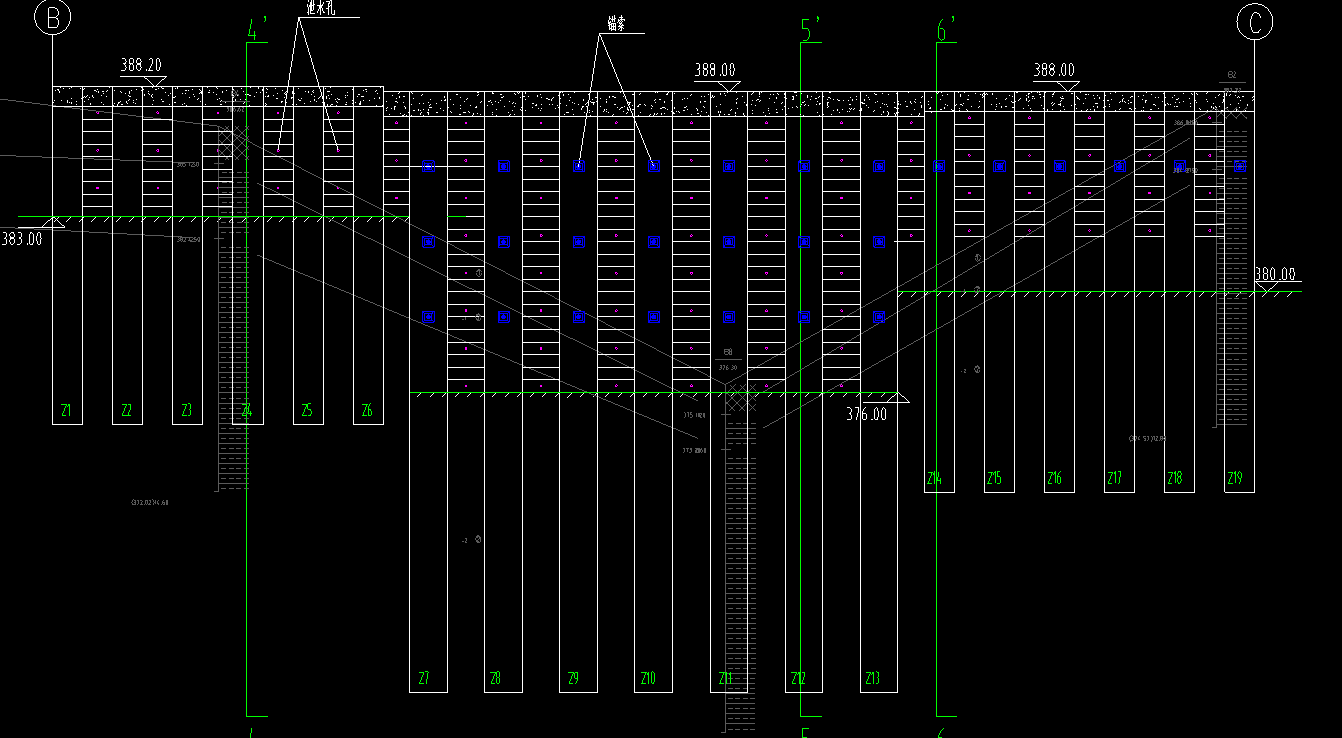This screenshot has height=738, width=1342.
Task: Select pile label Z17
Action: [x=1114, y=479]
